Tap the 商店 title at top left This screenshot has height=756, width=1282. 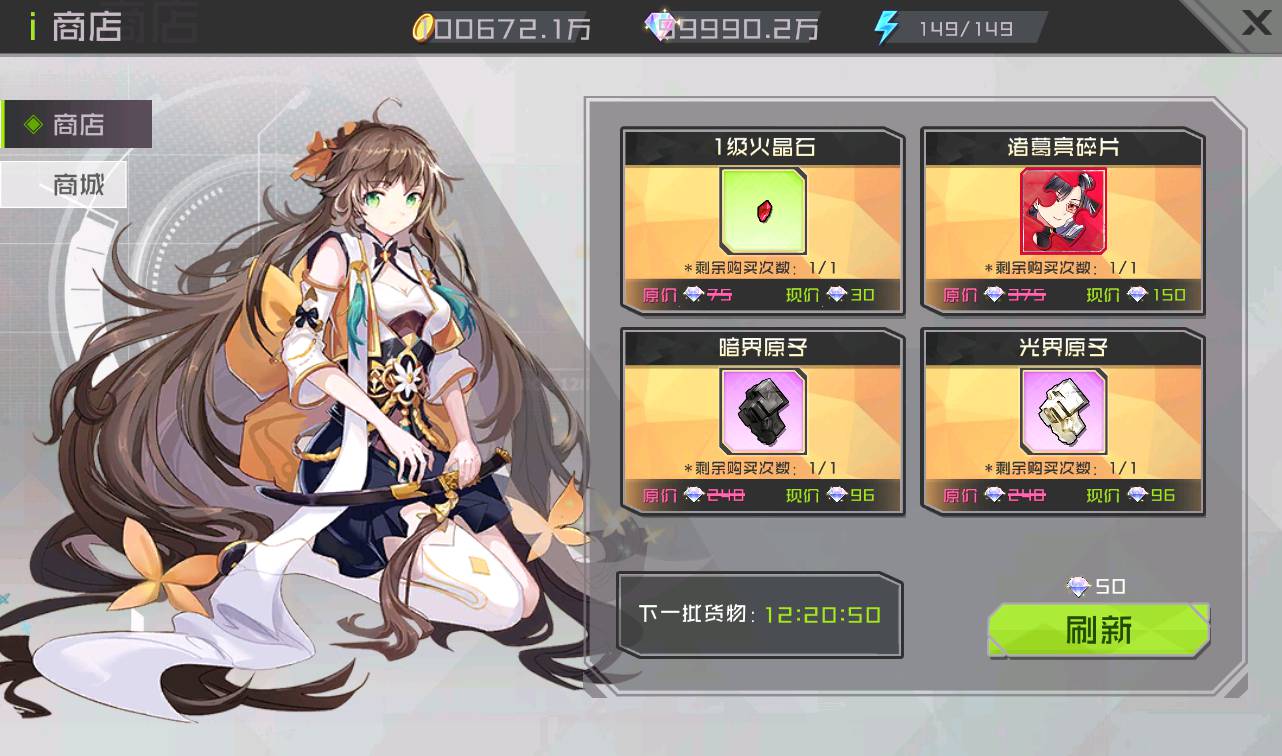(x=88, y=27)
